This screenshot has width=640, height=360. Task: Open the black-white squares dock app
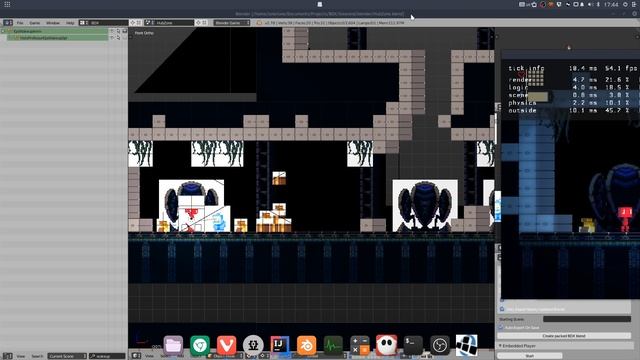tap(467, 345)
